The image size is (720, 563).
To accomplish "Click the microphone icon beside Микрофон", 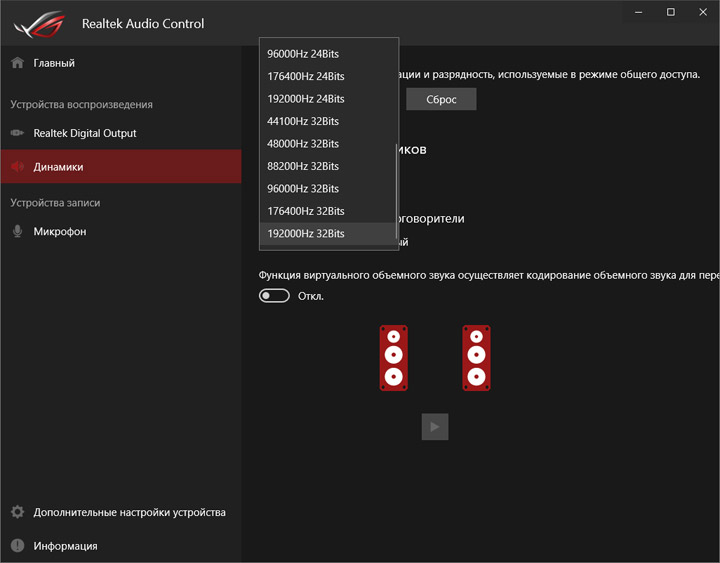I will coord(17,231).
